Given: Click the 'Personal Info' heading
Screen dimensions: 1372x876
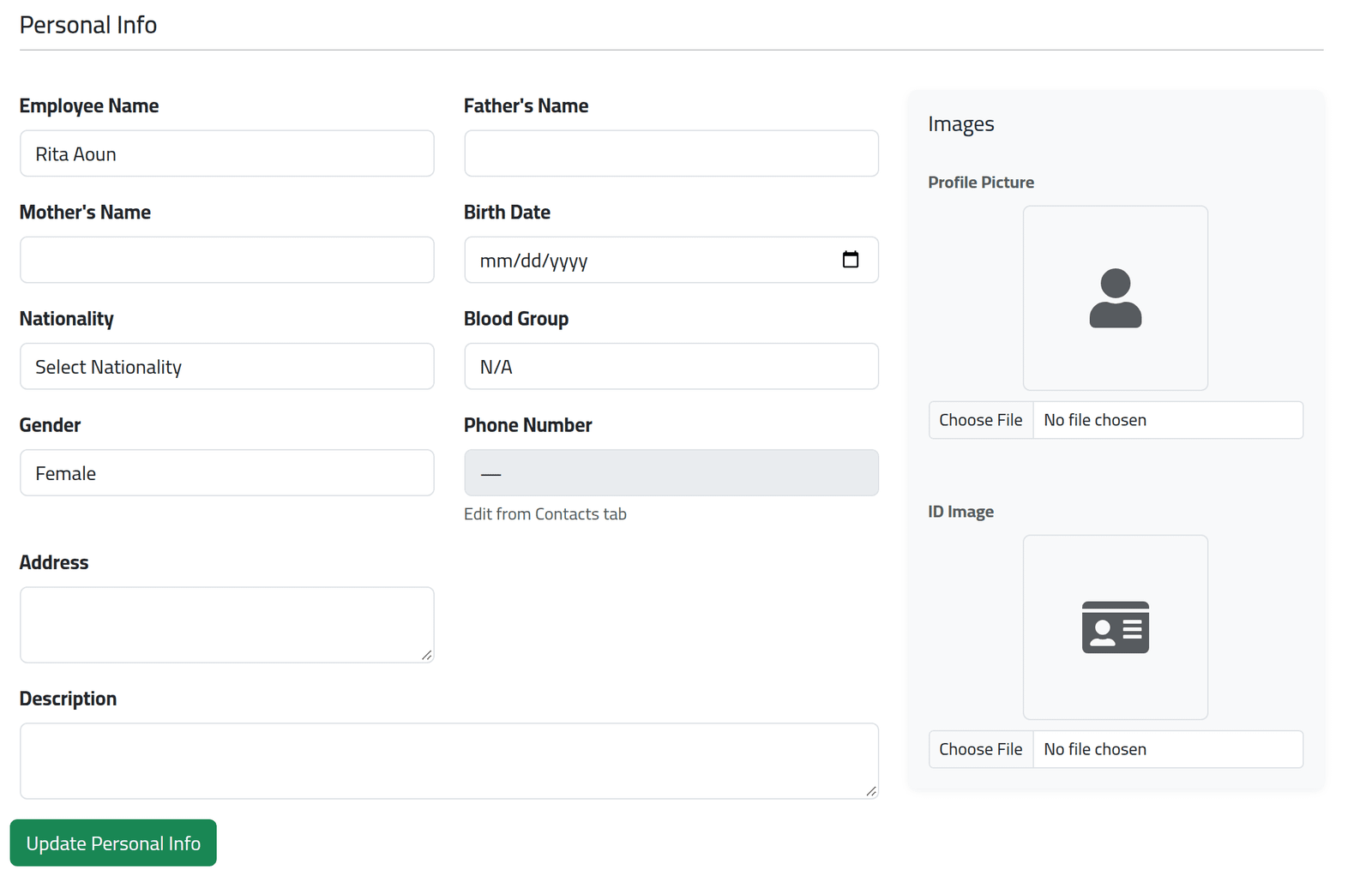Looking at the screenshot, I should pos(88,25).
